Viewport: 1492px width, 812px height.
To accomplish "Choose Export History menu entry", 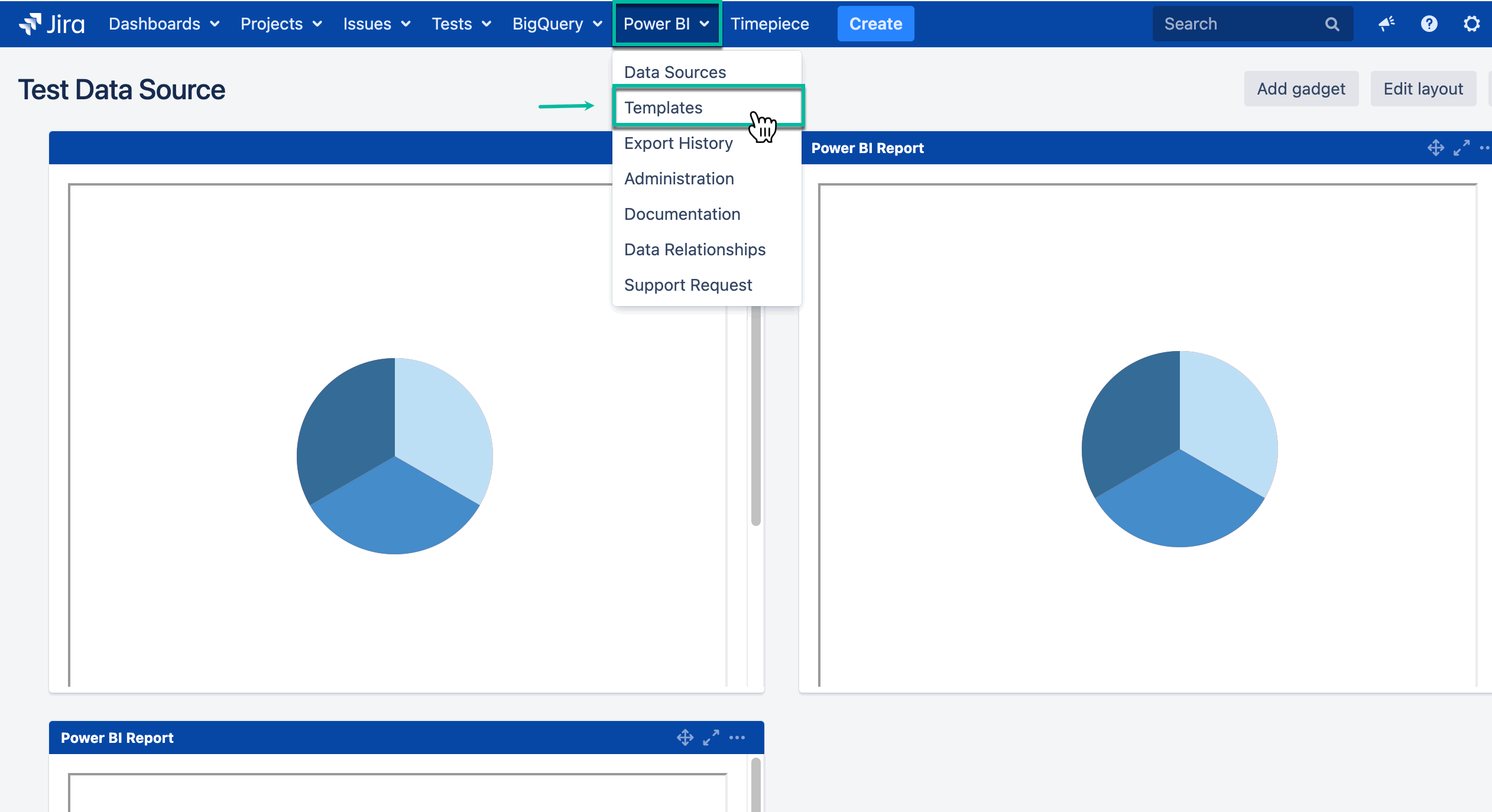I will (x=678, y=143).
